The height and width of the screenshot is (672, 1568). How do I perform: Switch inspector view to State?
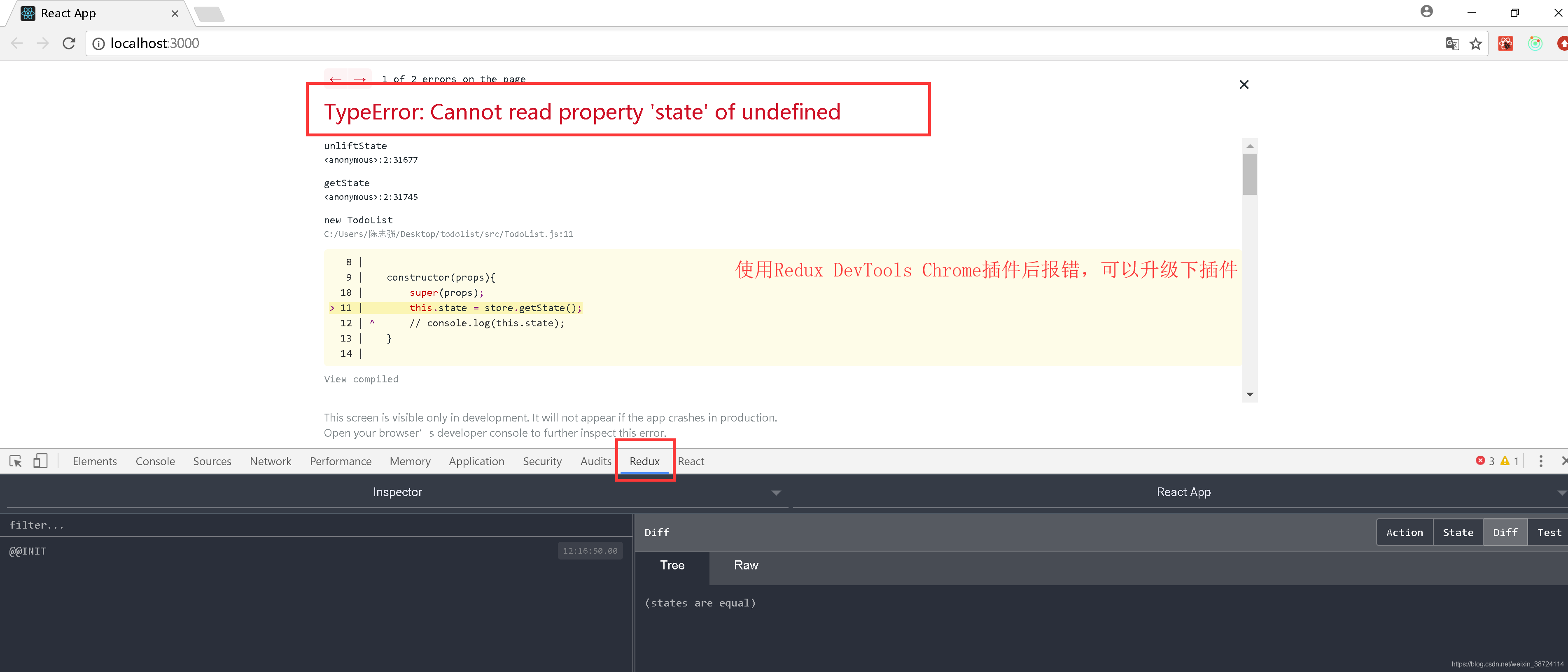(x=1458, y=532)
